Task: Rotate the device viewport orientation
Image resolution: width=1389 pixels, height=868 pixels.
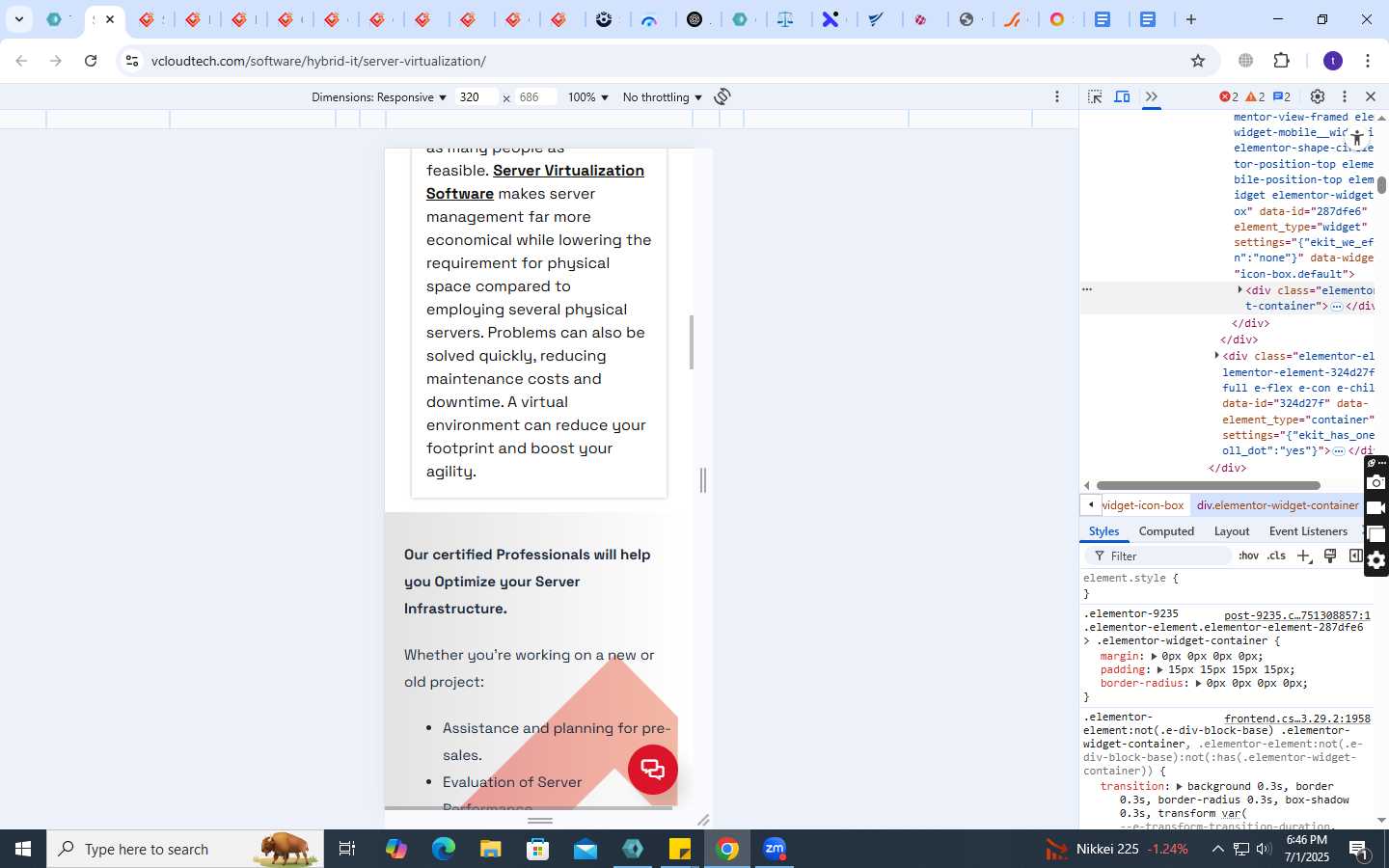Action: tap(722, 96)
